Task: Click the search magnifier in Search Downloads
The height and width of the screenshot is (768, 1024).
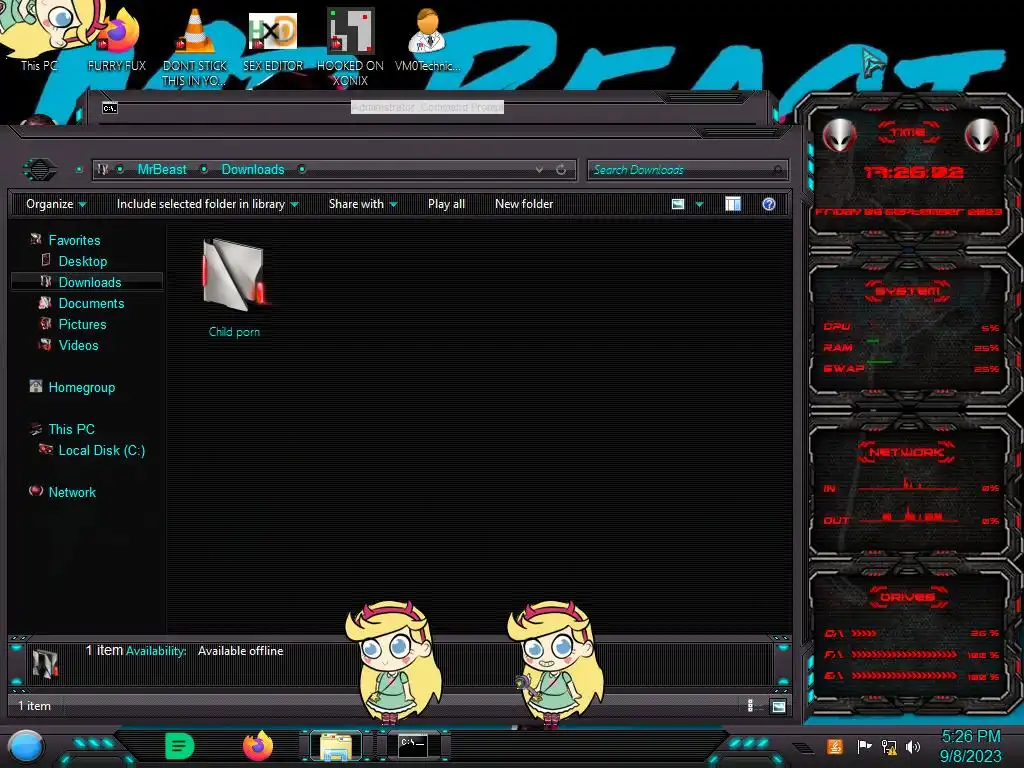Action: (x=777, y=170)
